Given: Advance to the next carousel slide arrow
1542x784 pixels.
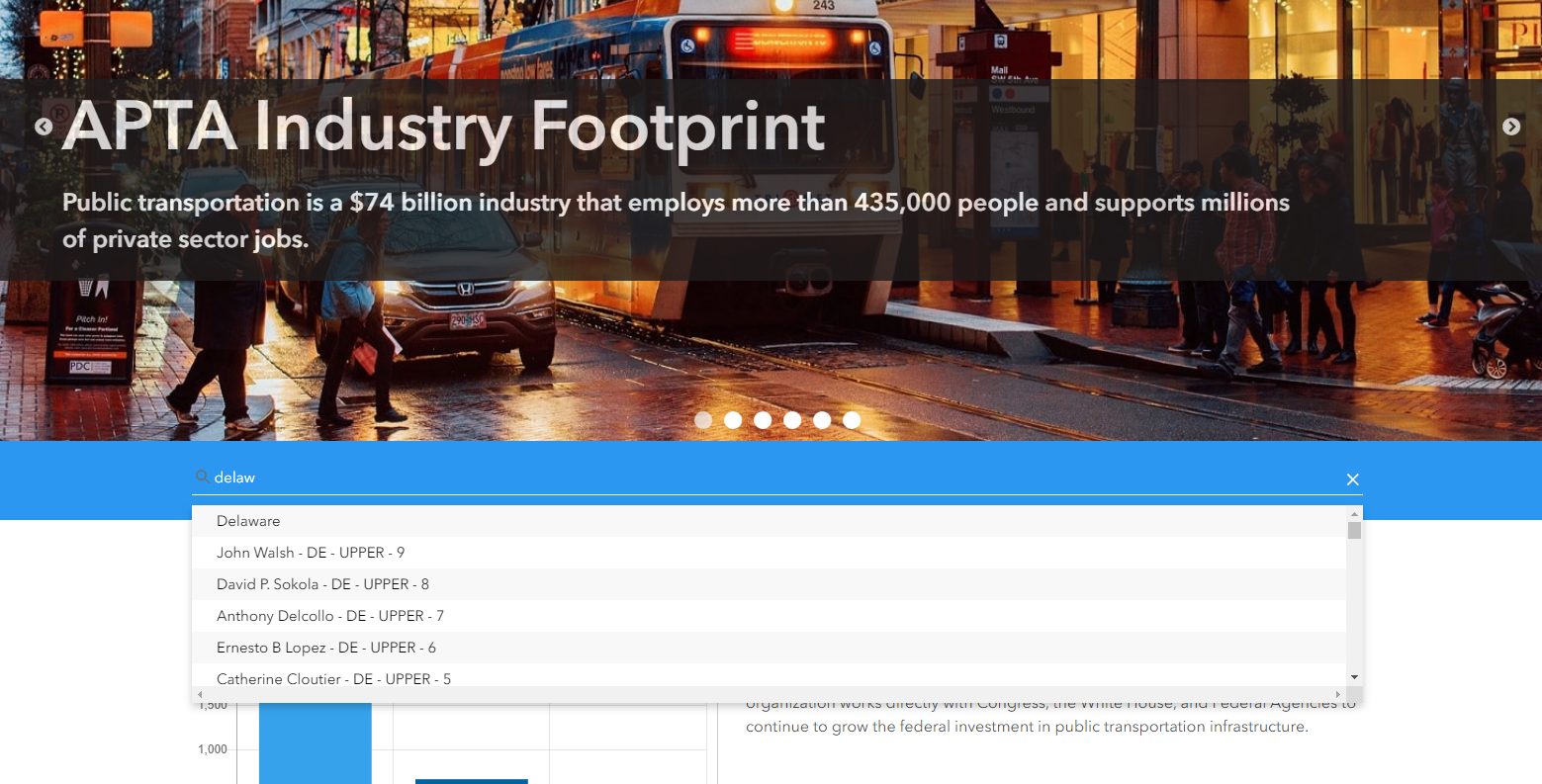Looking at the screenshot, I should (x=1511, y=127).
